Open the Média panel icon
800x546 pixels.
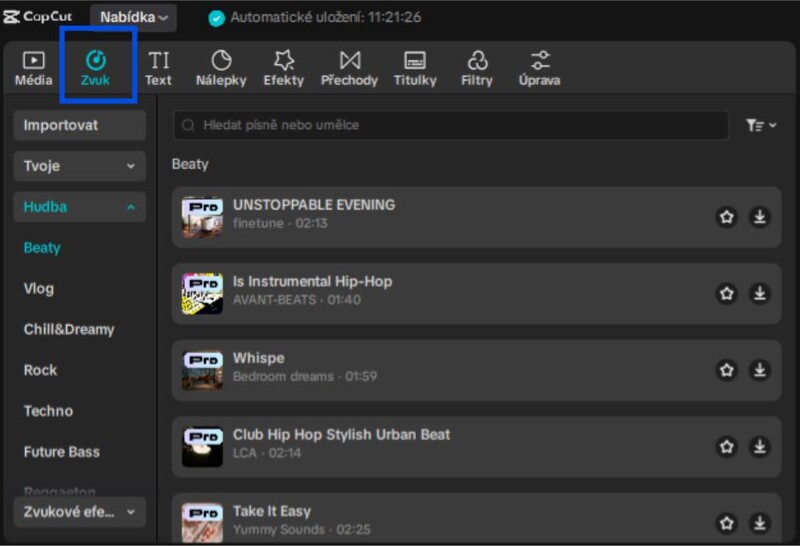point(33,61)
